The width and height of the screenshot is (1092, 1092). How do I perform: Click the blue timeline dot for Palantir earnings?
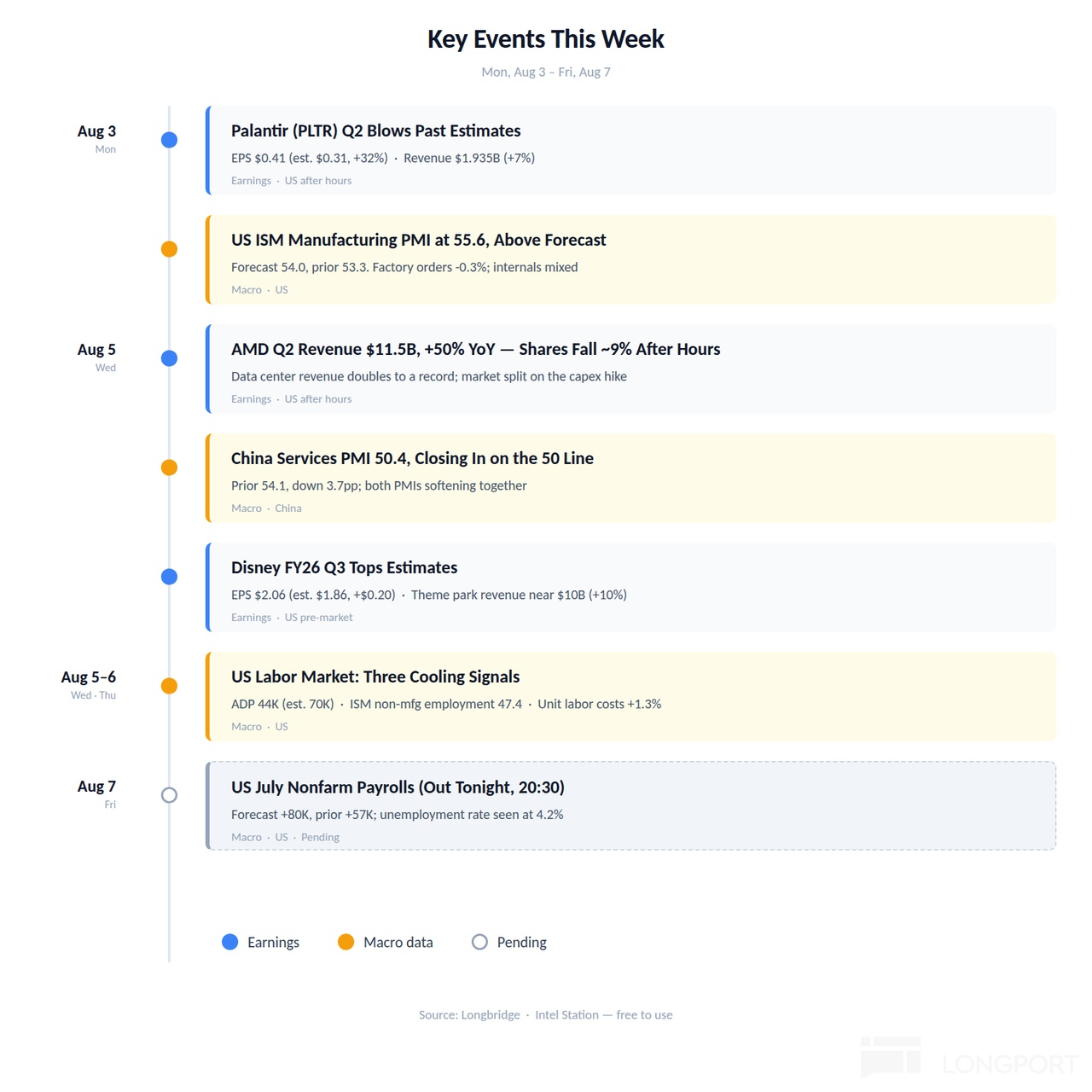169,140
